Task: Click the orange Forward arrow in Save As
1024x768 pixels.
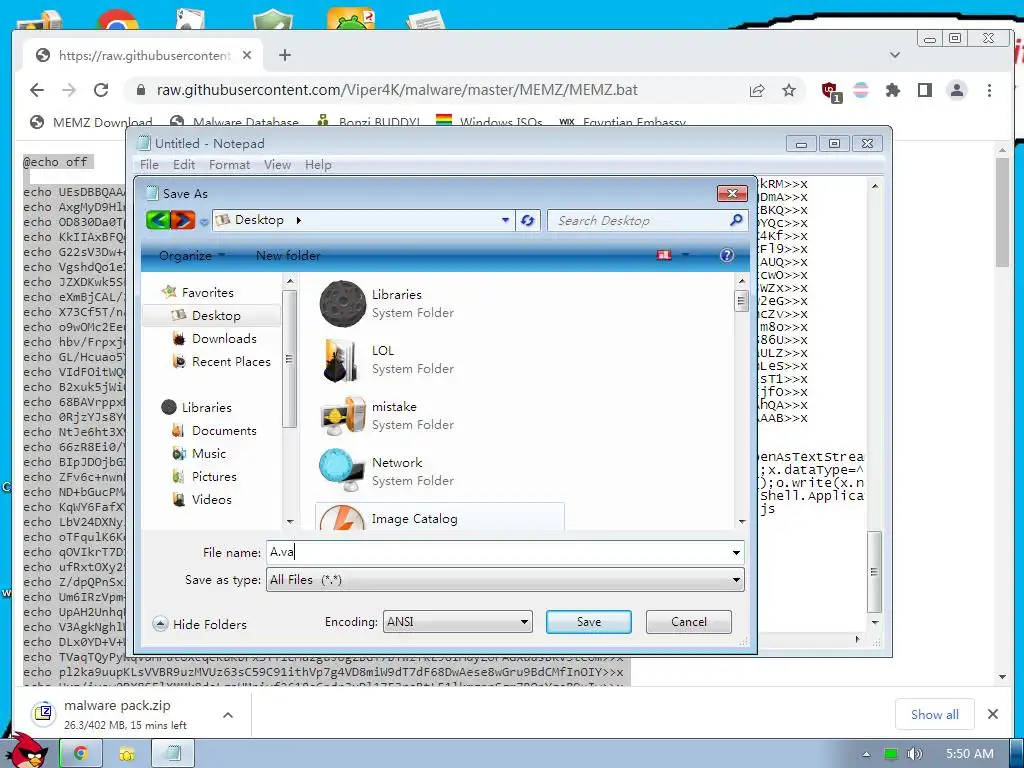Action: [183, 220]
